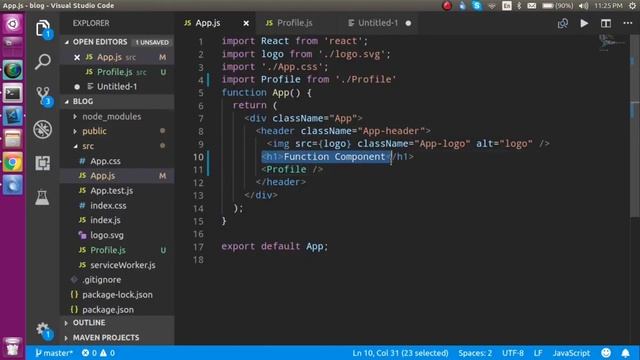
Task: Open the Extensions view in activity bar
Action: pos(42,163)
